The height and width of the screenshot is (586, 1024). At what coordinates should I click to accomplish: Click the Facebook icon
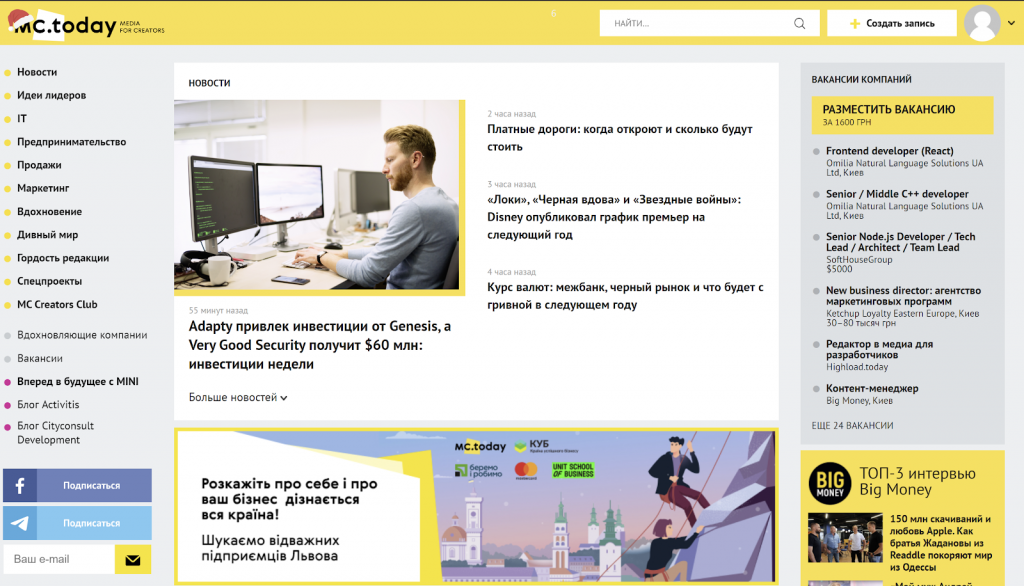click(x=20, y=485)
